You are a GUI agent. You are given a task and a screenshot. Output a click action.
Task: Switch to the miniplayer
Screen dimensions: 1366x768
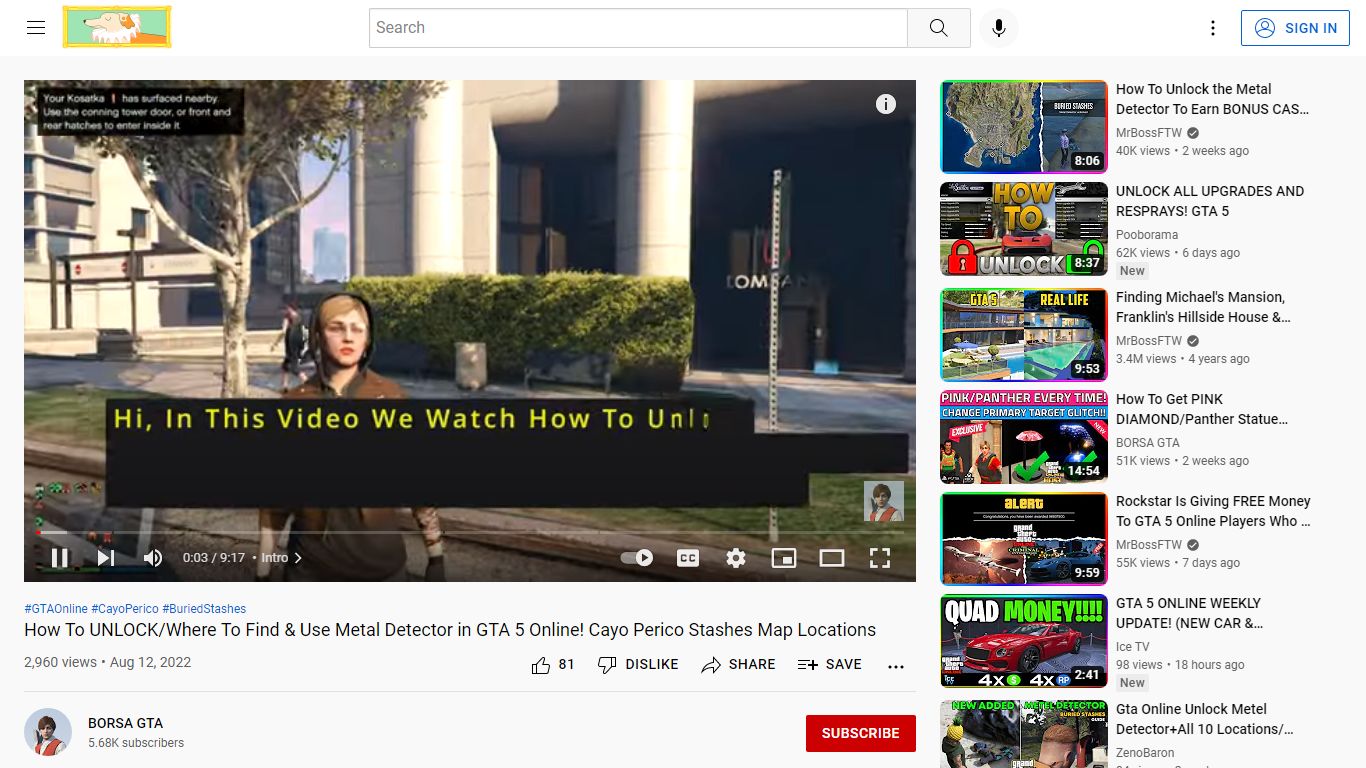tap(784, 558)
